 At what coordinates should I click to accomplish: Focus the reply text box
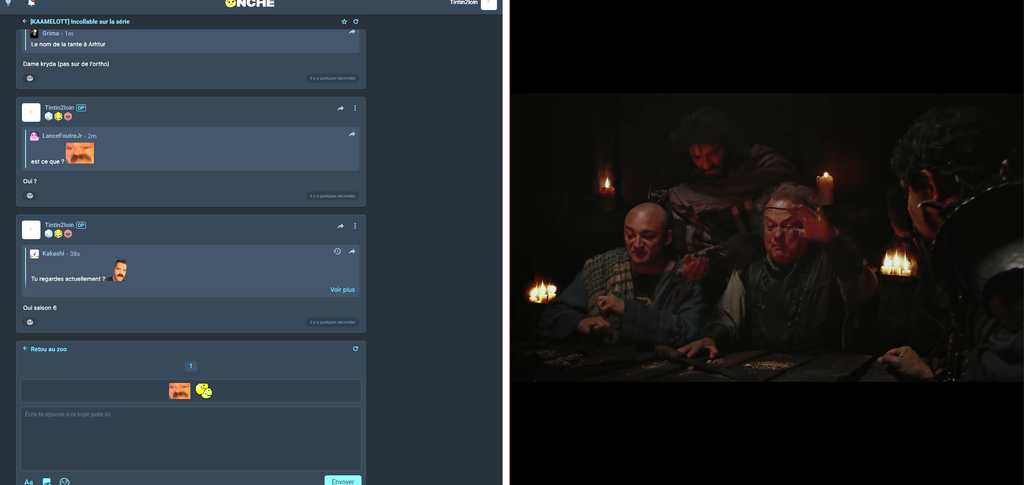pos(191,439)
